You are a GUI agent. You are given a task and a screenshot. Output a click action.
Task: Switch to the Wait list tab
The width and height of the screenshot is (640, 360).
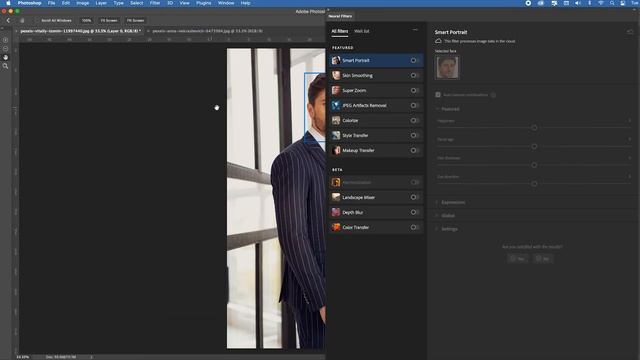click(x=362, y=31)
